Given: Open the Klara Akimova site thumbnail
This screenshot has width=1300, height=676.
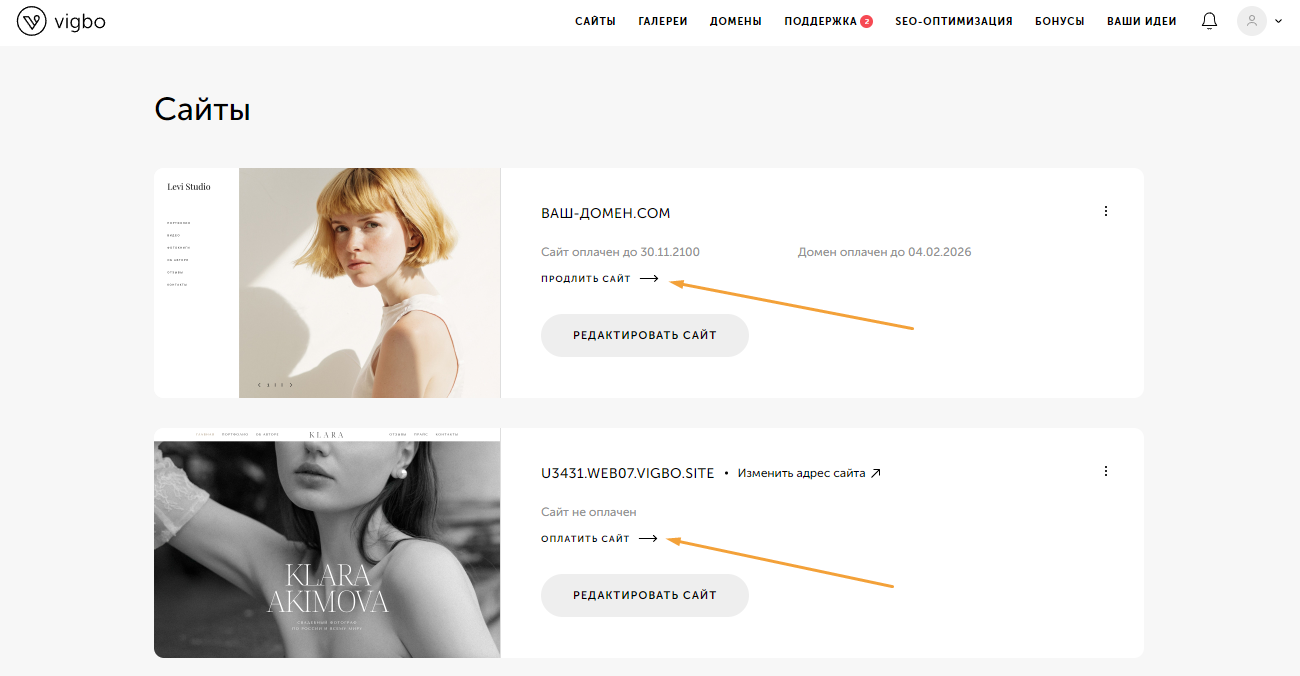Looking at the screenshot, I should 327,543.
